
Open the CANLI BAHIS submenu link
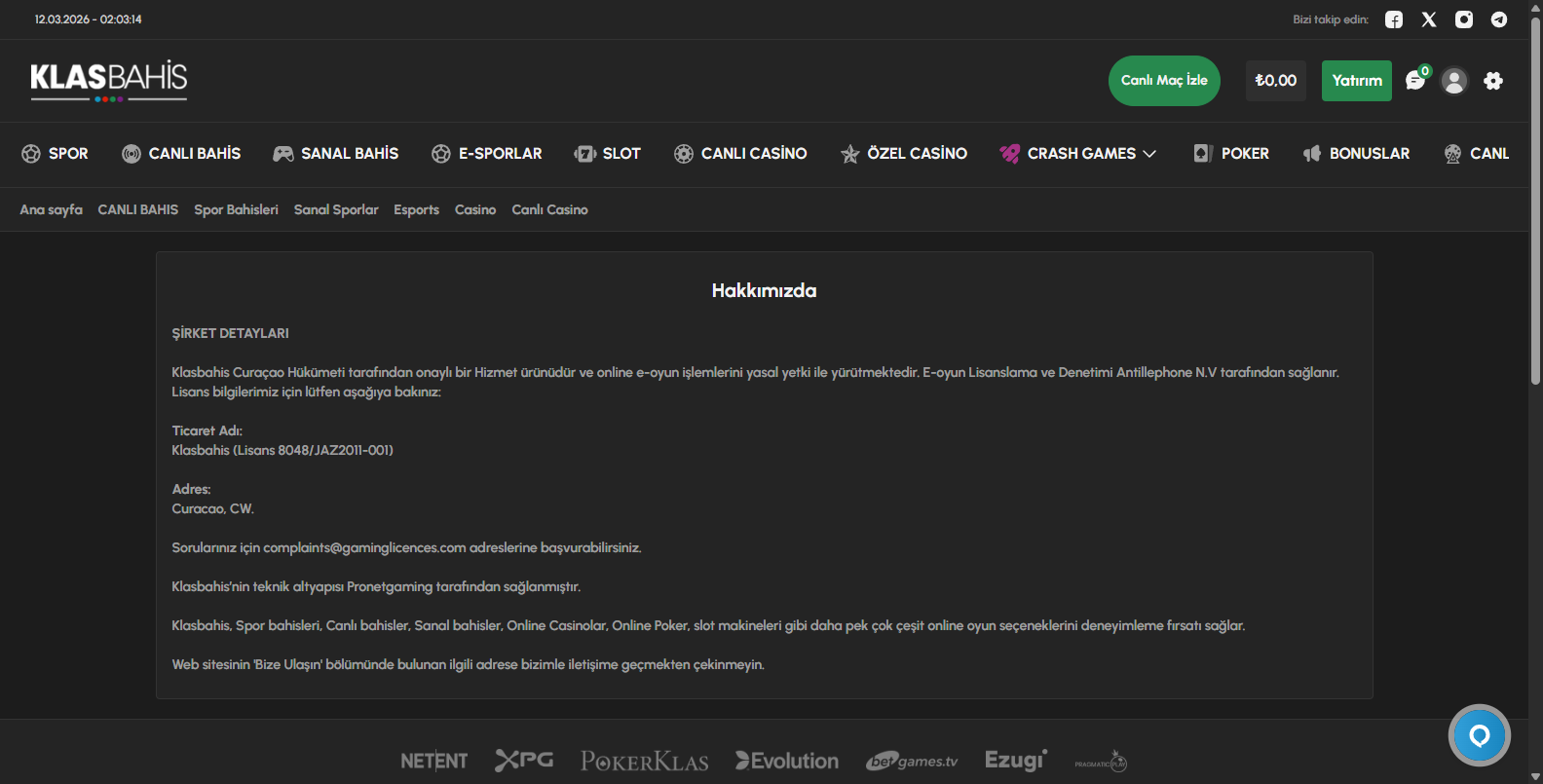pyautogui.click(x=138, y=209)
